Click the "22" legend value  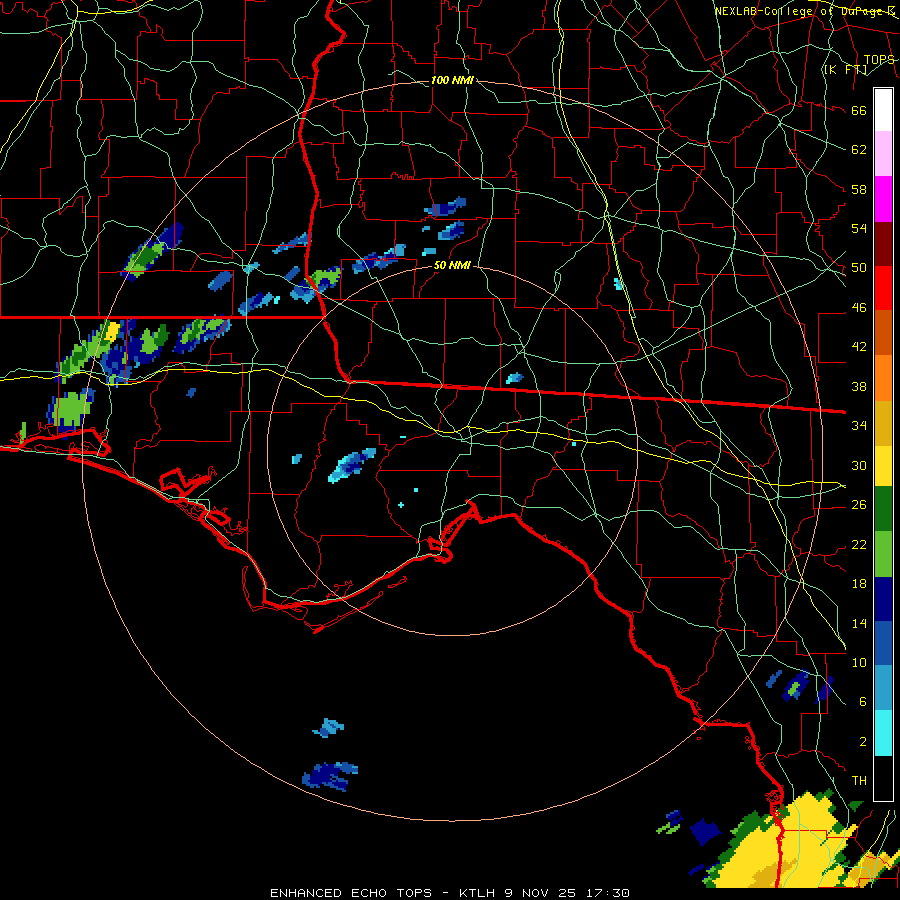pos(859,544)
